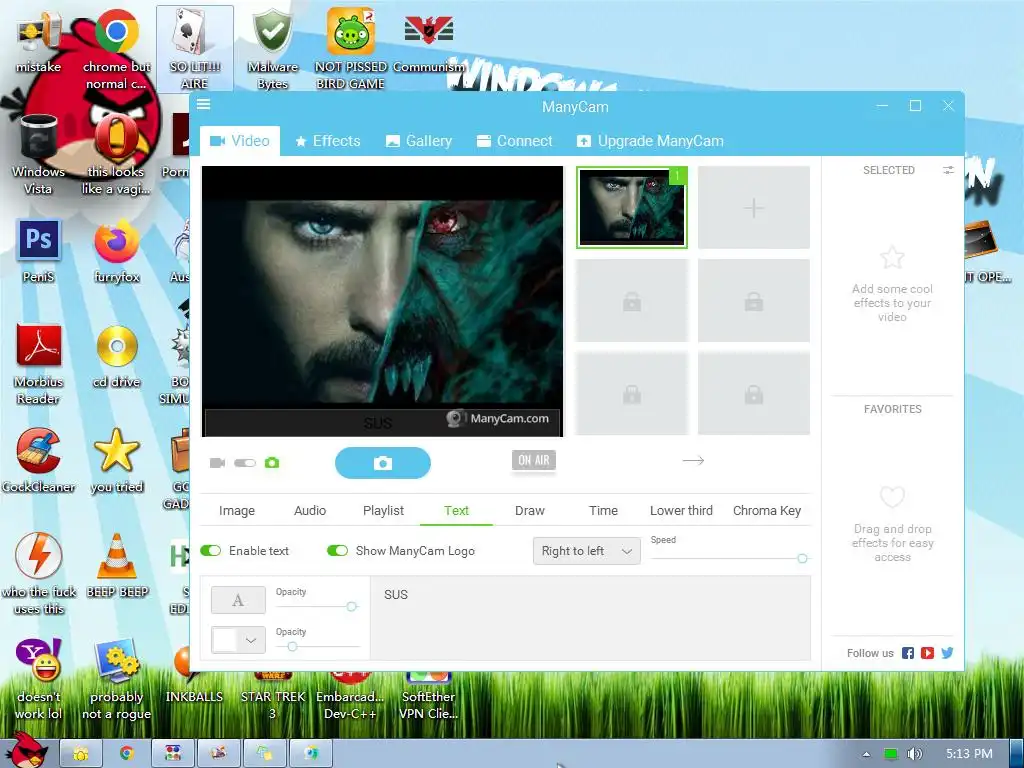
Task: Add a new video source with plus slot
Action: coord(754,208)
